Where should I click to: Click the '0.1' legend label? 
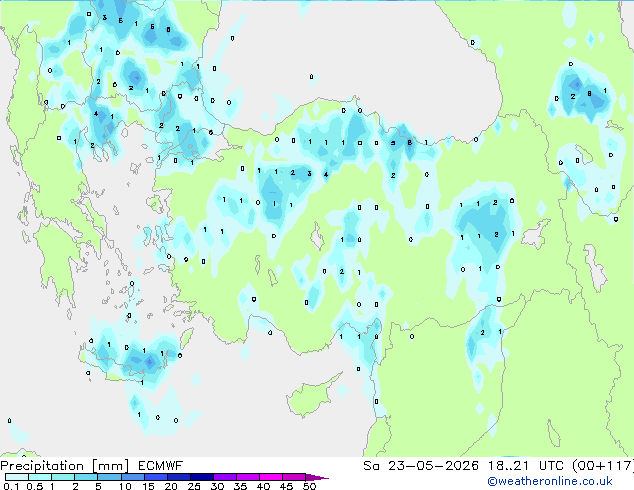click(11, 486)
